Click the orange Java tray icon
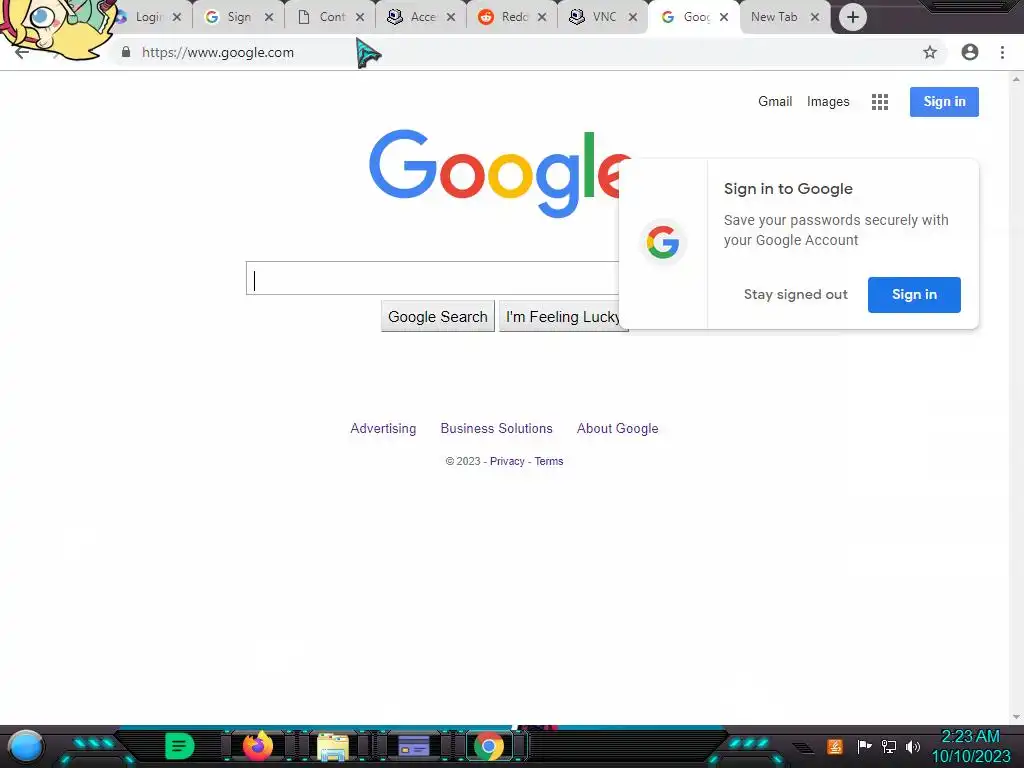 click(x=835, y=746)
